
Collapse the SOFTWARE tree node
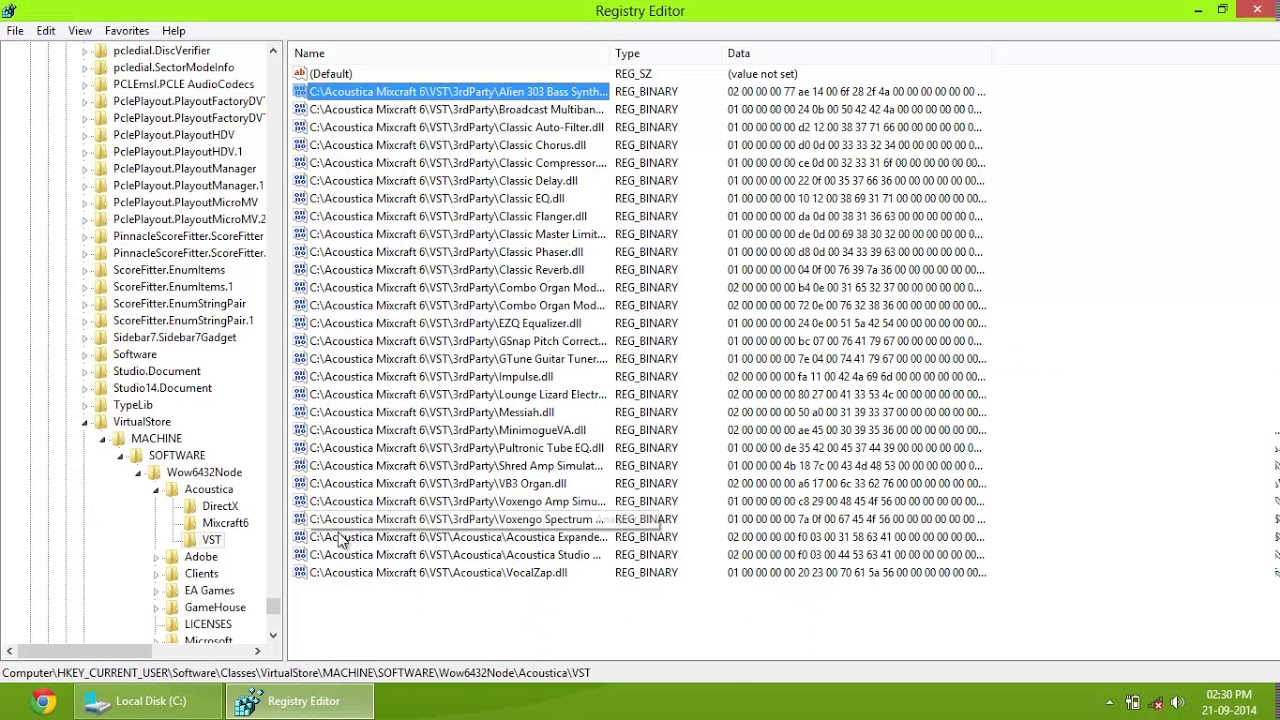coord(120,456)
